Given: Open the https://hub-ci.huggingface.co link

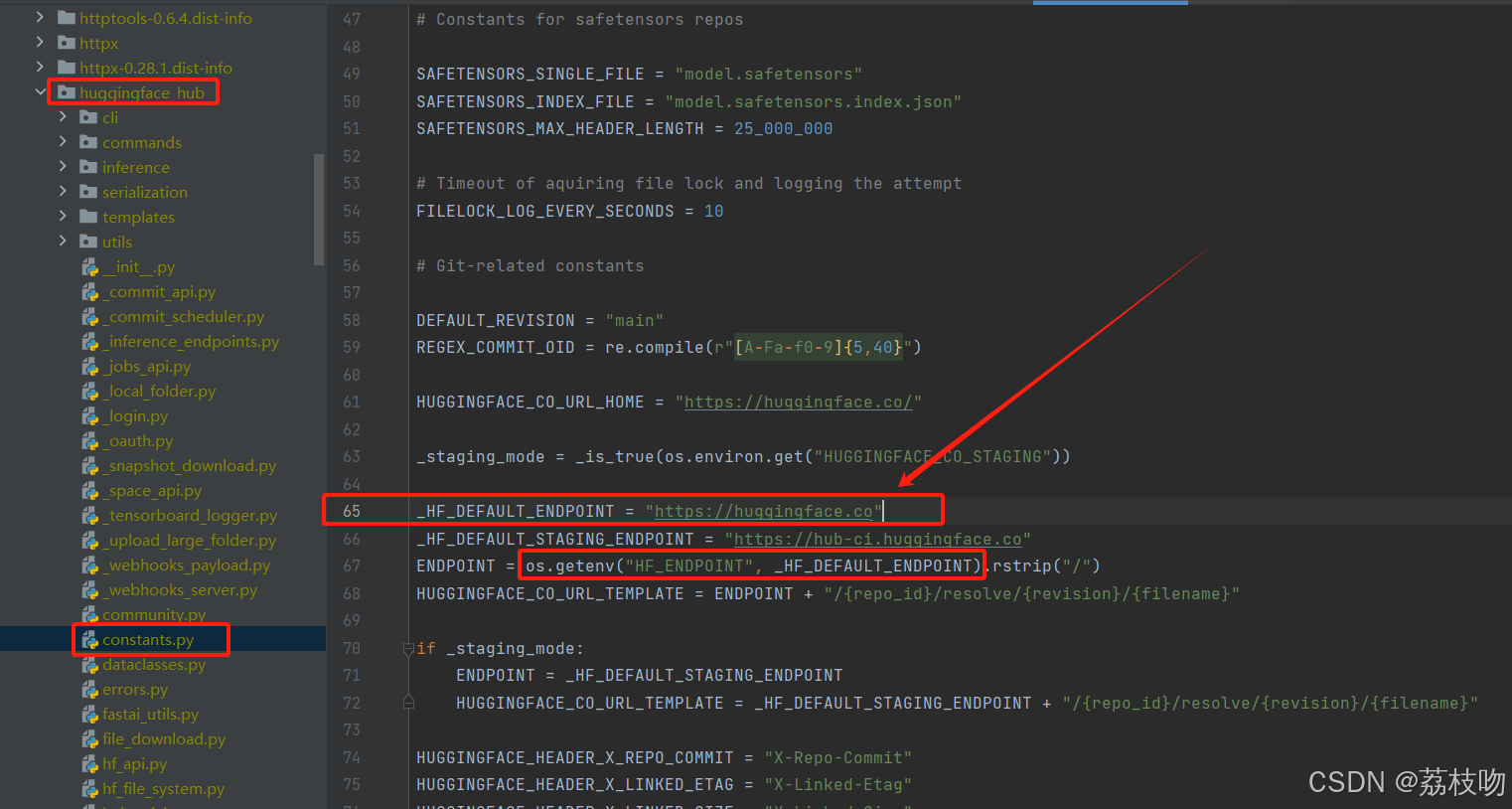Looking at the screenshot, I should click(x=877, y=539).
